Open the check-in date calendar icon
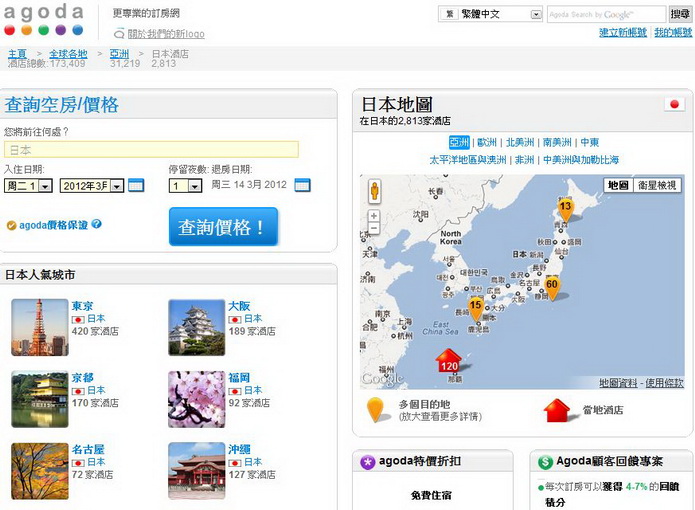The image size is (695, 510). (x=136, y=185)
